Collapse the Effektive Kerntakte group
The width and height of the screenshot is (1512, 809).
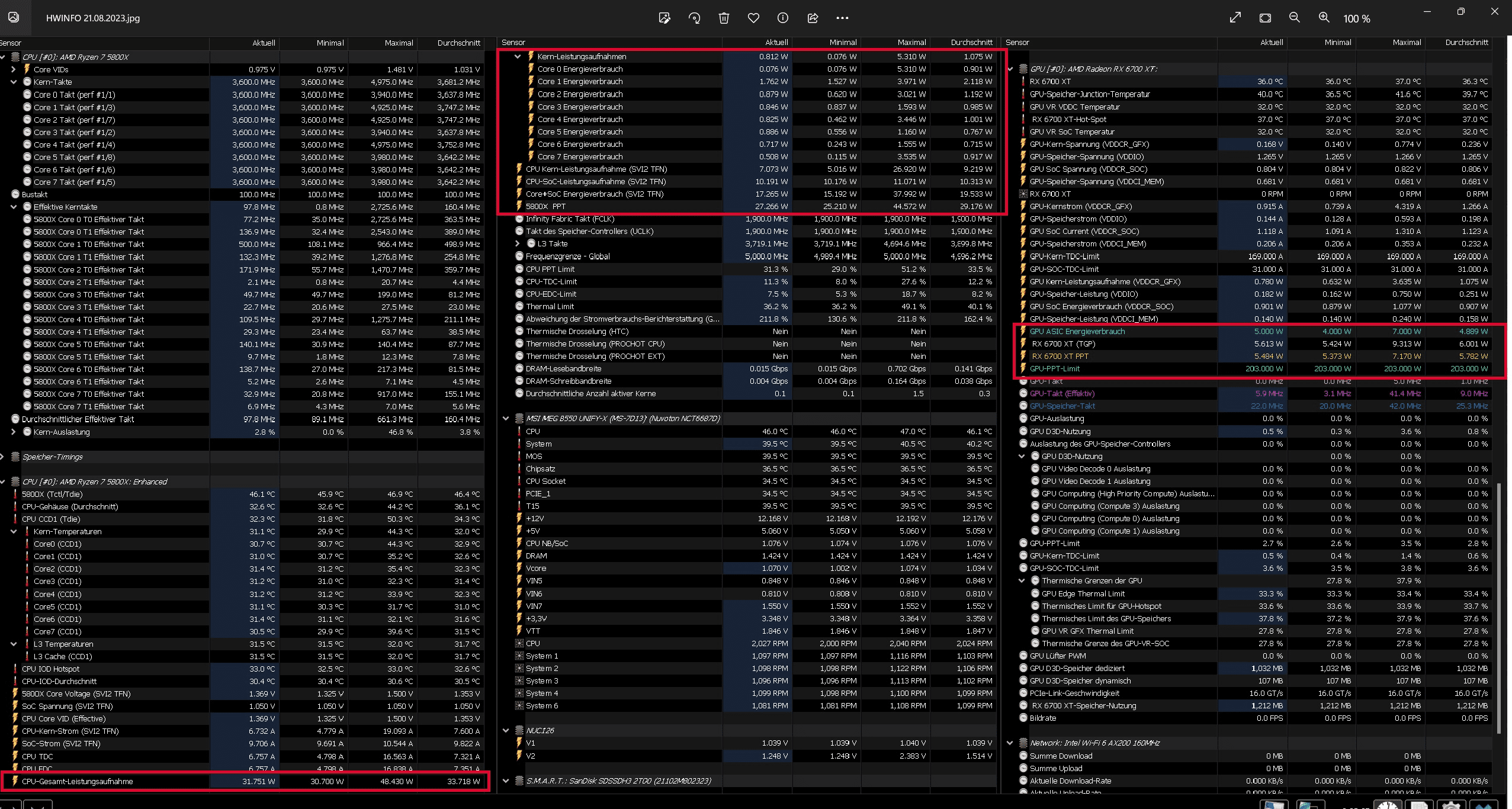point(14,207)
